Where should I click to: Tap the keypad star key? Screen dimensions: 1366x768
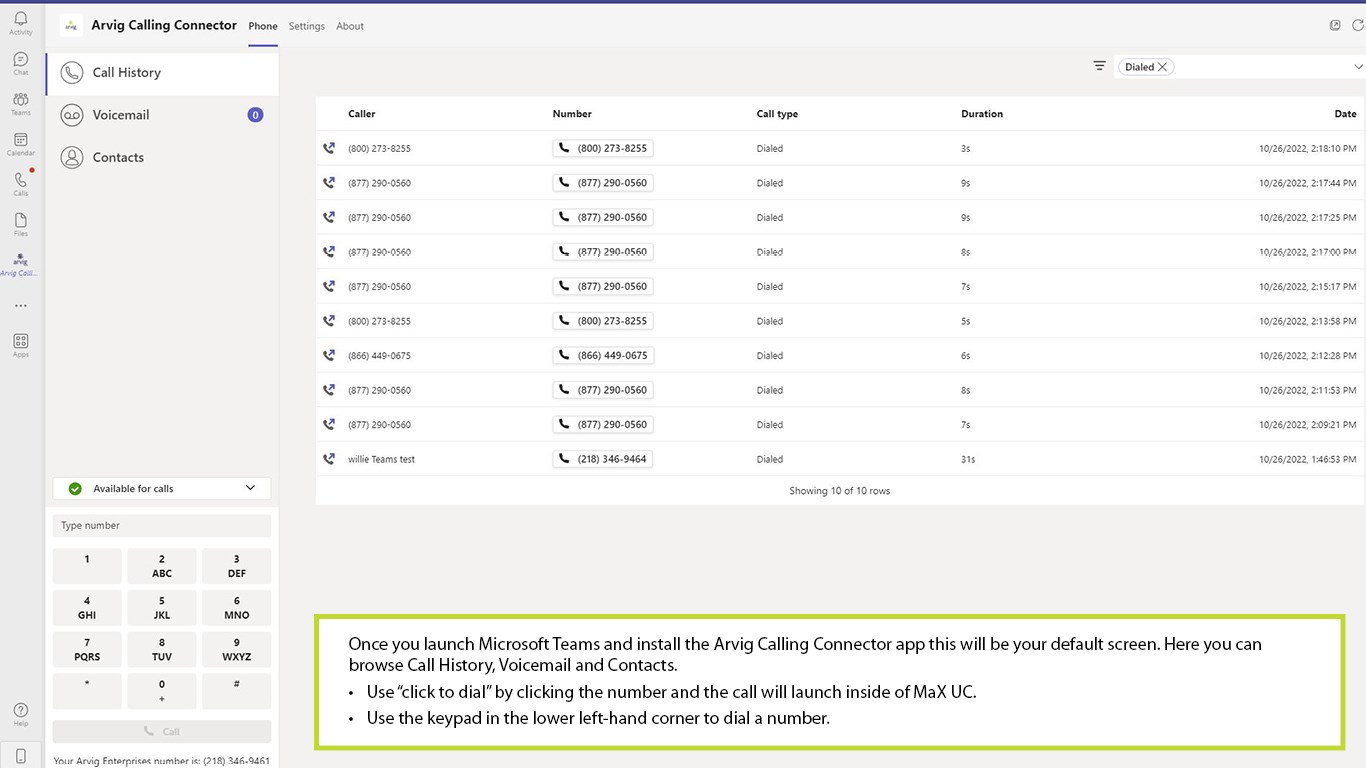(87, 691)
